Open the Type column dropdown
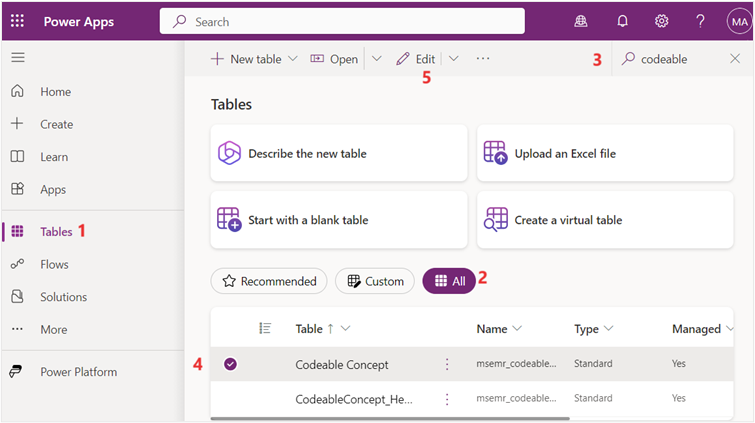This screenshot has height=423, width=755. [x=609, y=329]
